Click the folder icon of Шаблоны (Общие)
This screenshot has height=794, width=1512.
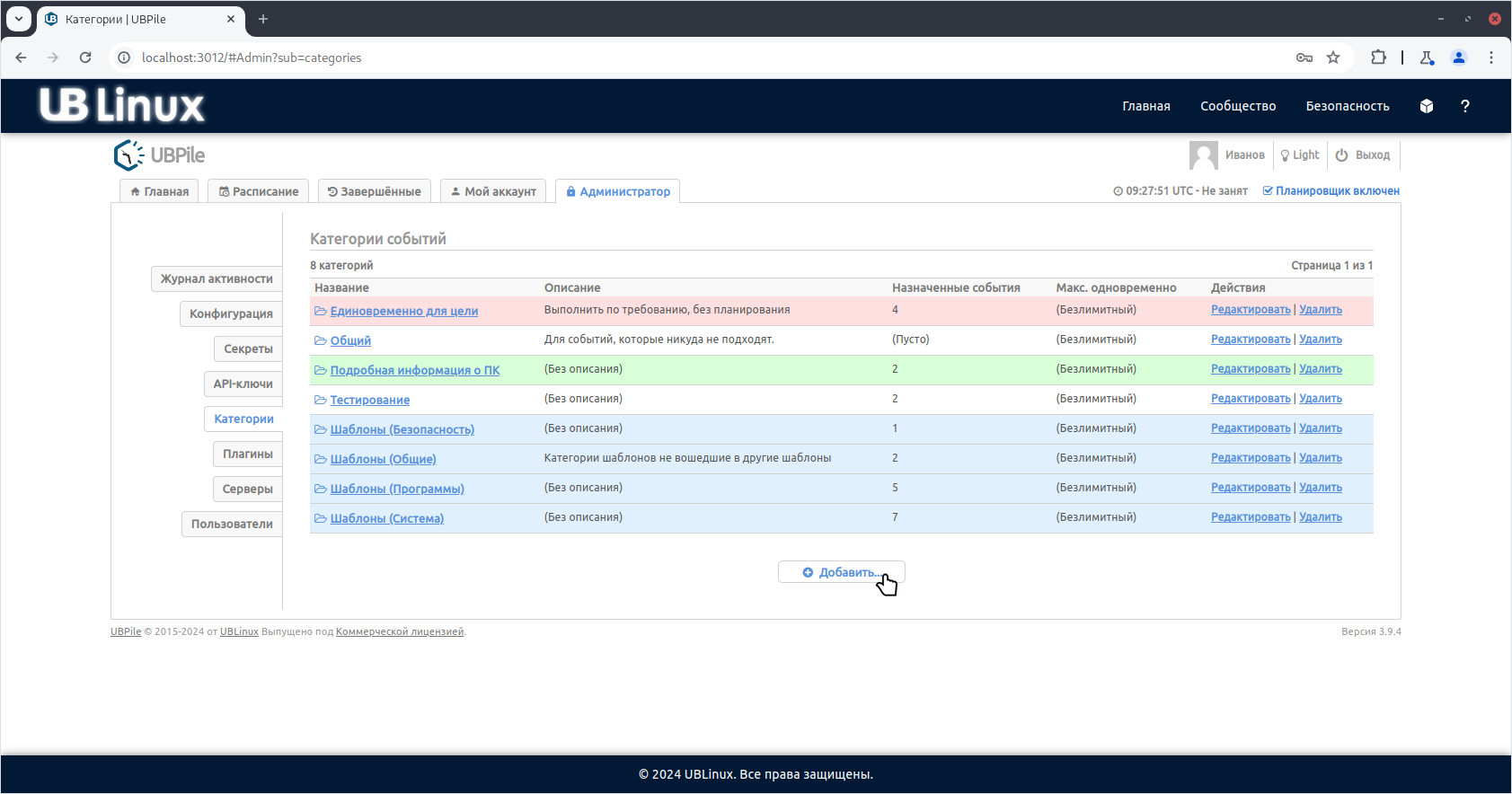point(320,459)
